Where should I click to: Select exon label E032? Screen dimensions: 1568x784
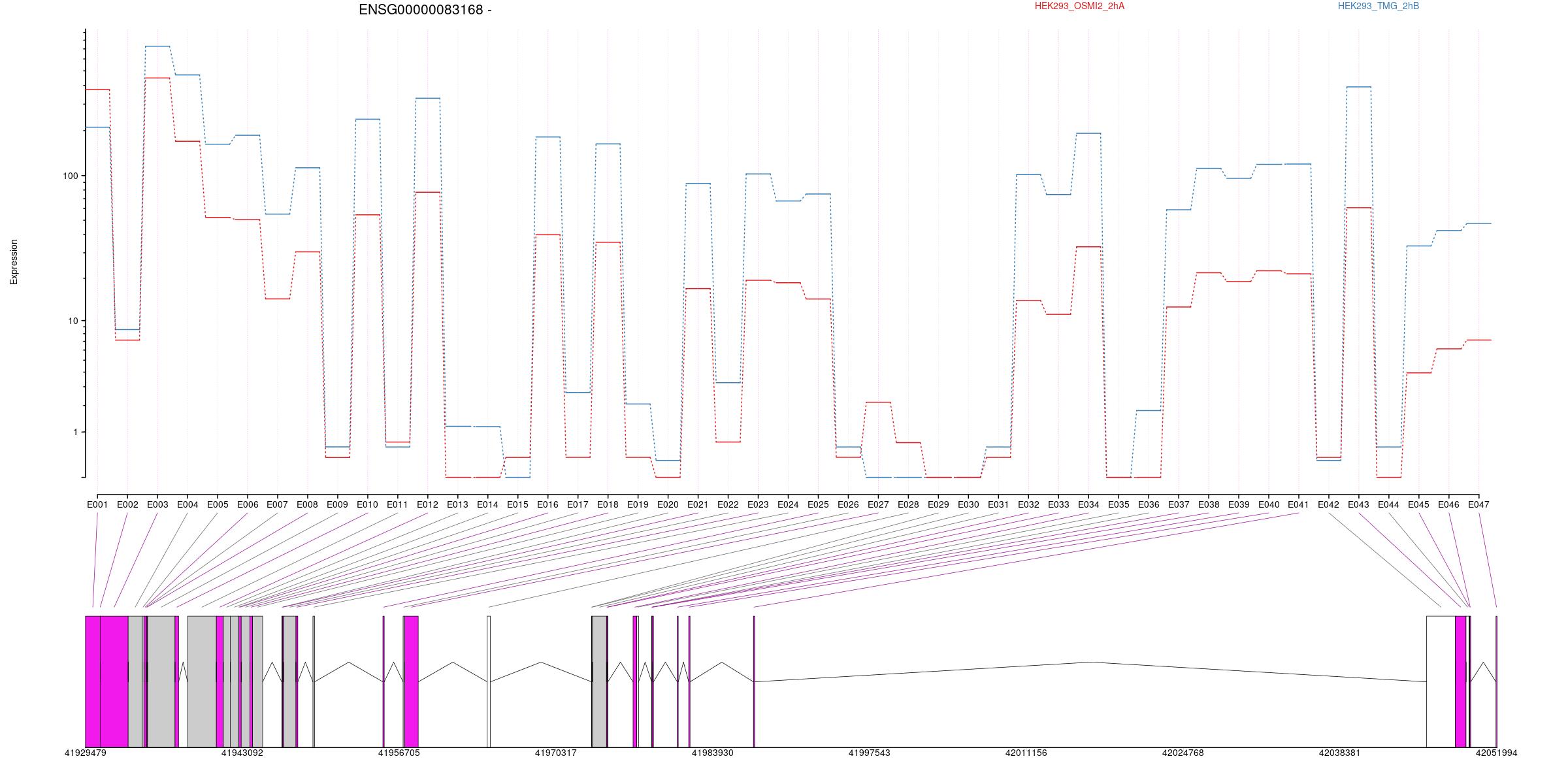click(1028, 504)
